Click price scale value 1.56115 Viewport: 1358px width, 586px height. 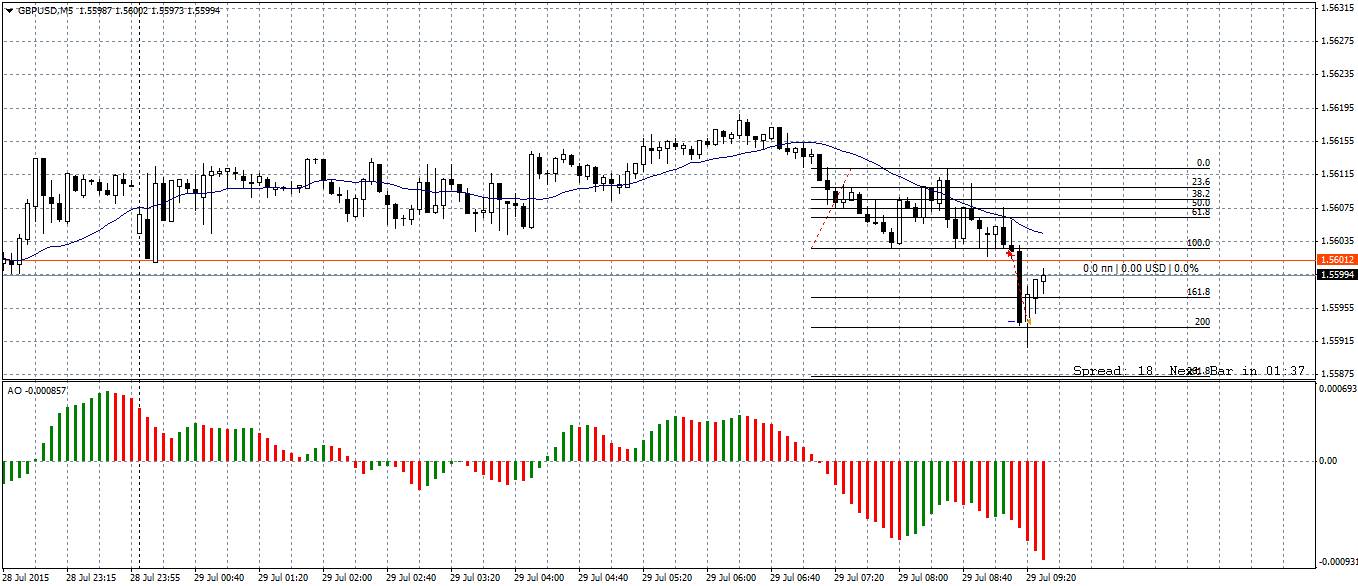[1337, 174]
